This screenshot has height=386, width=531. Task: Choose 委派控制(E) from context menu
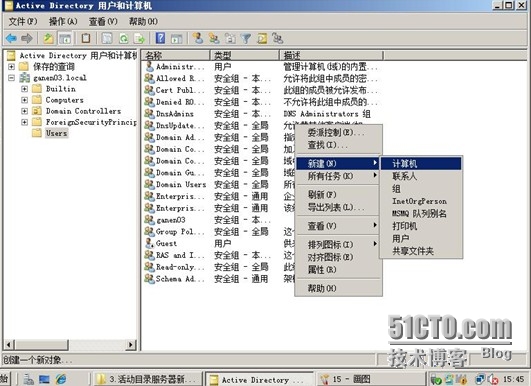pyautogui.click(x=339, y=132)
